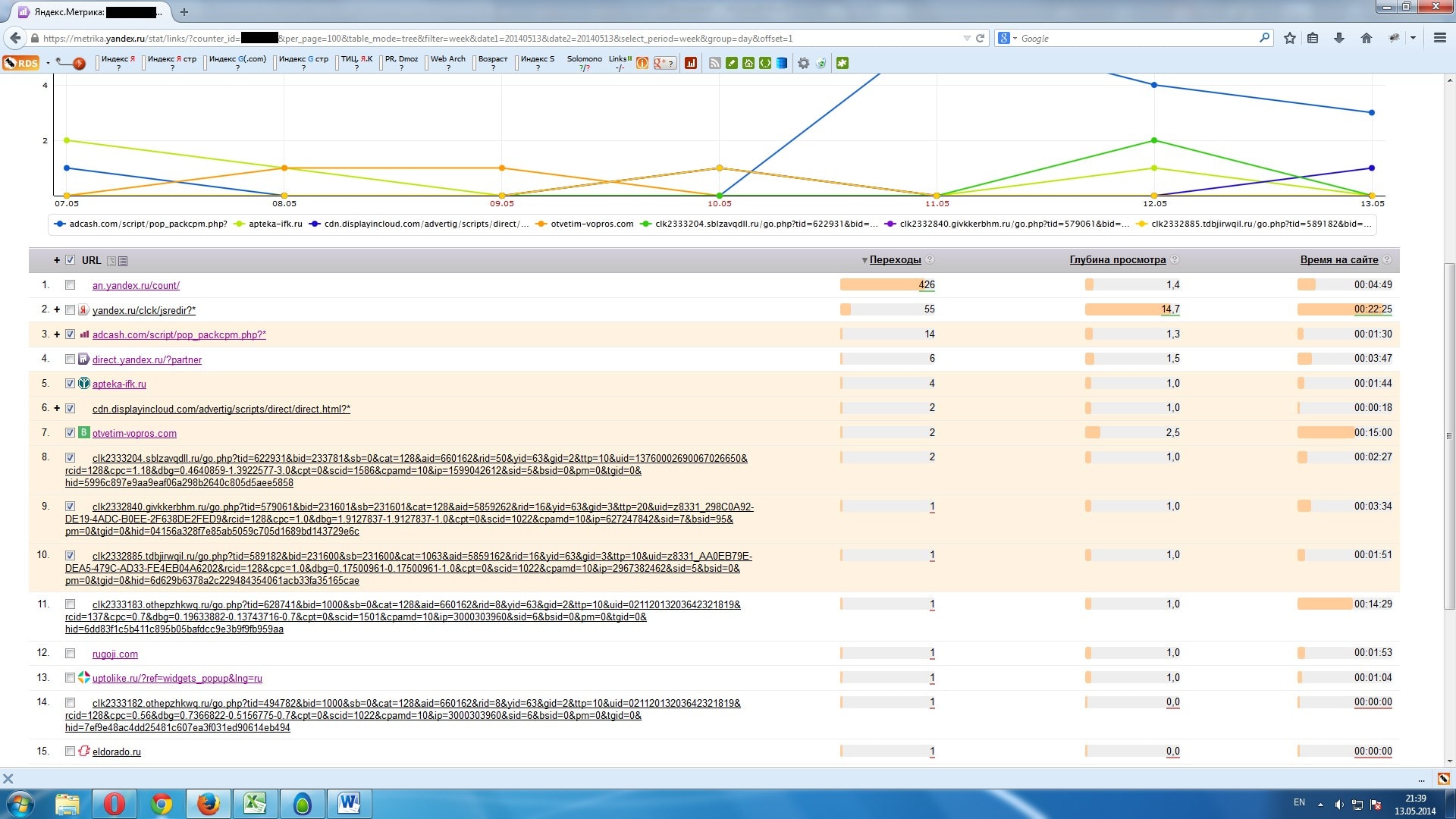Check the an.yandex.ru/count/ row checkbox
The image size is (1456, 819).
[x=71, y=285]
